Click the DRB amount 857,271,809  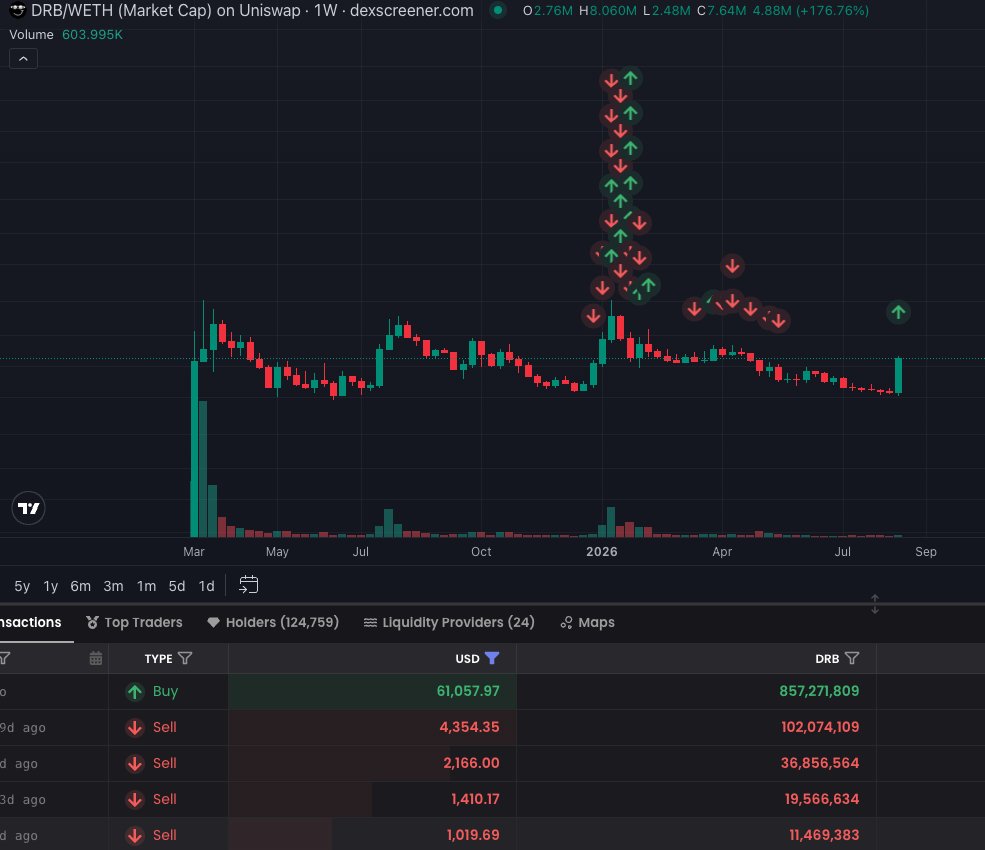(819, 691)
